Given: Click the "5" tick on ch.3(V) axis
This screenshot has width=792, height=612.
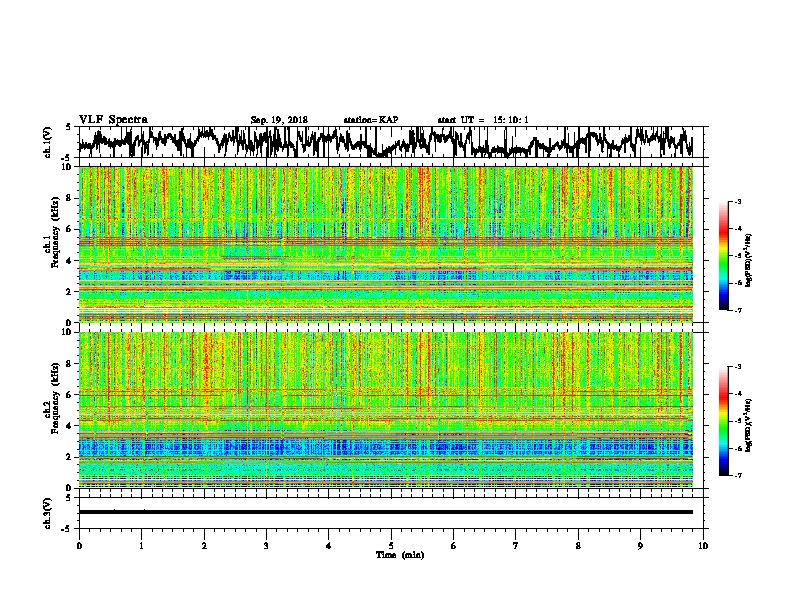Looking at the screenshot, I should (x=68, y=498).
